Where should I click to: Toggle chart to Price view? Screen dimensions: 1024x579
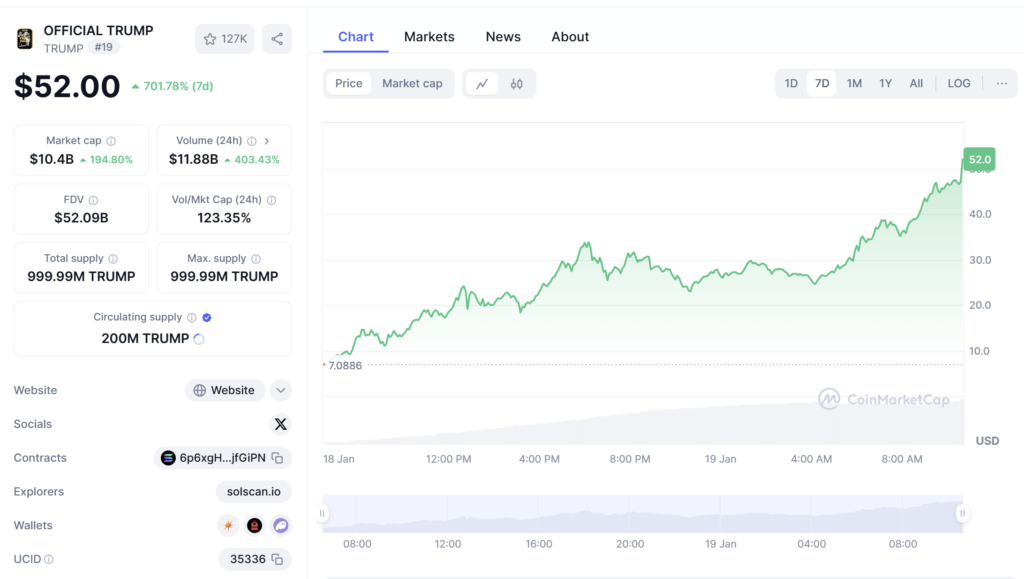point(349,84)
